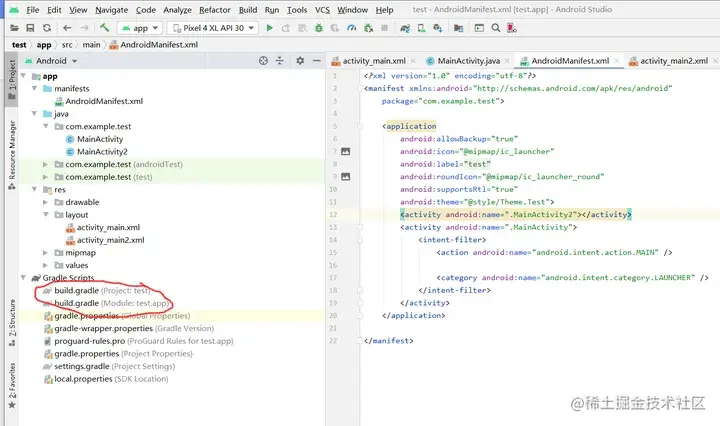
Task: Switch to the MainActivity.java editor tab
Action: (x=468, y=61)
